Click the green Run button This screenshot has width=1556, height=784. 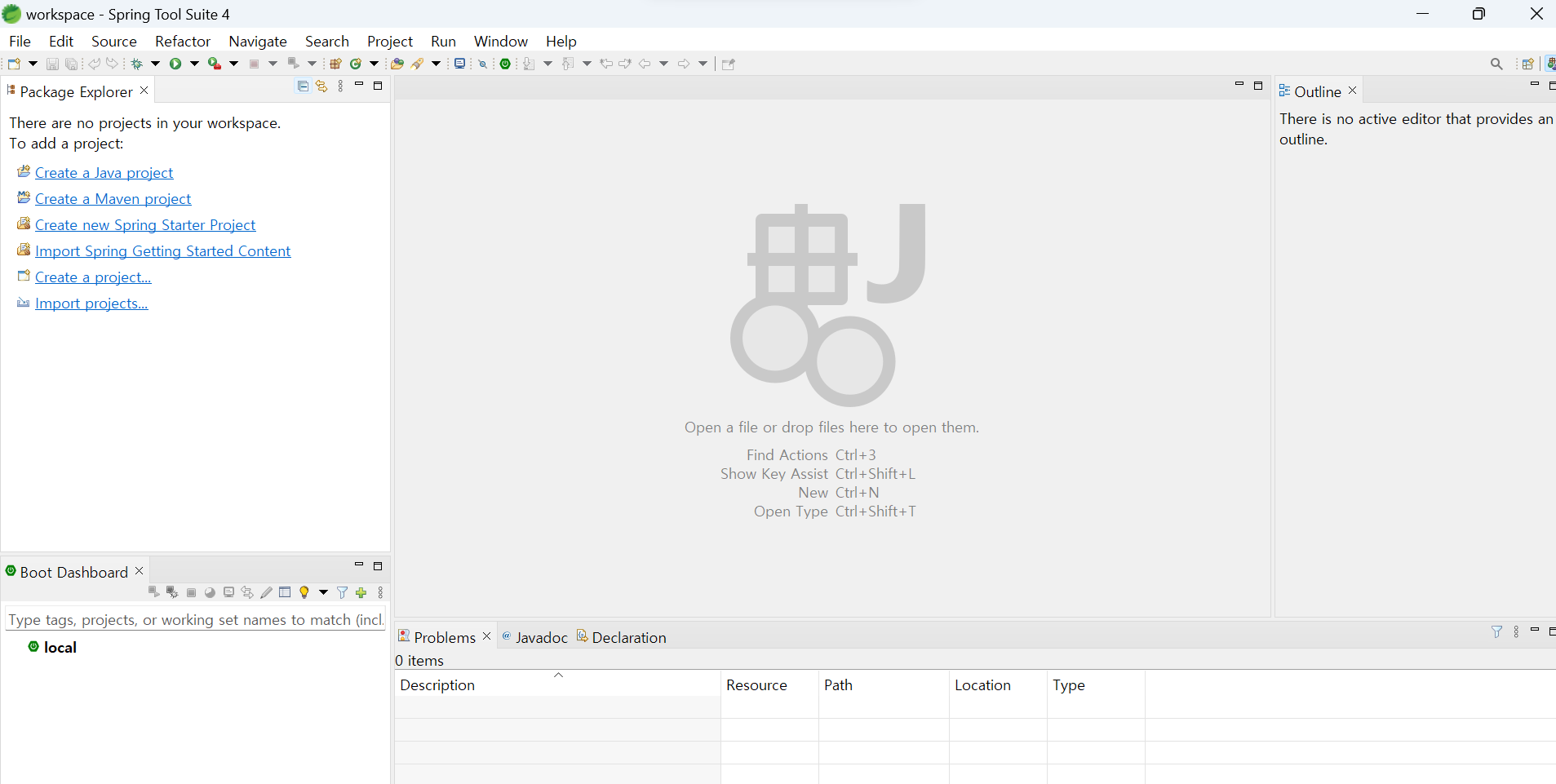point(175,64)
